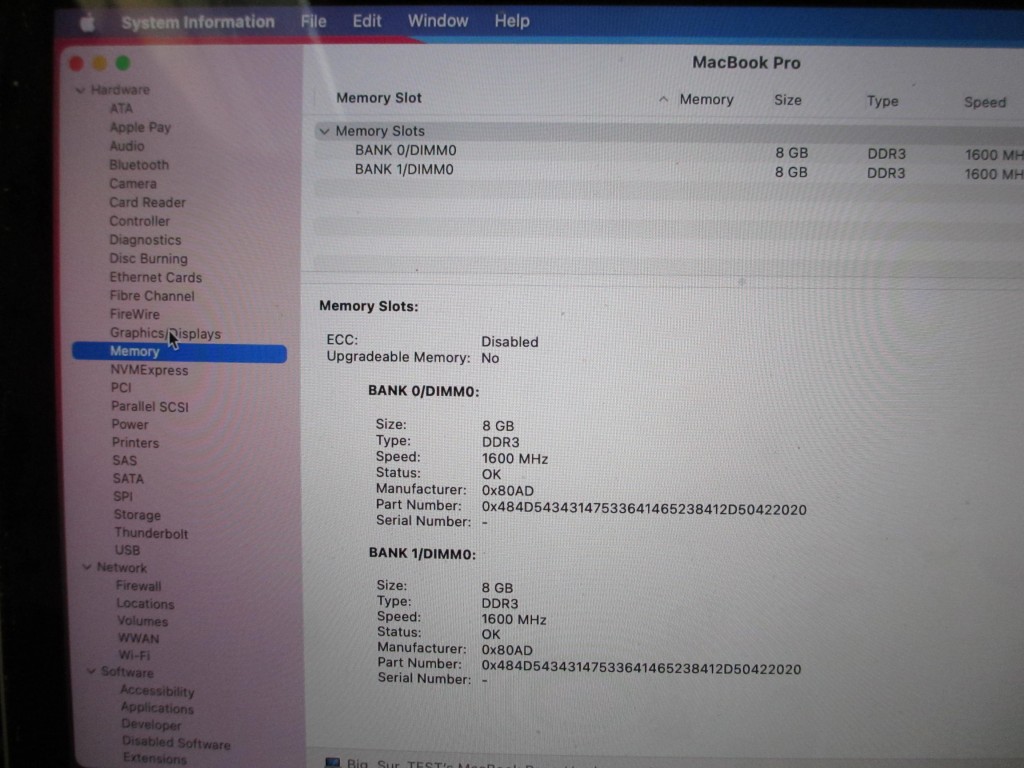Image resolution: width=1024 pixels, height=768 pixels.
Task: Select Thunderbolt in the sidebar
Action: 151,533
